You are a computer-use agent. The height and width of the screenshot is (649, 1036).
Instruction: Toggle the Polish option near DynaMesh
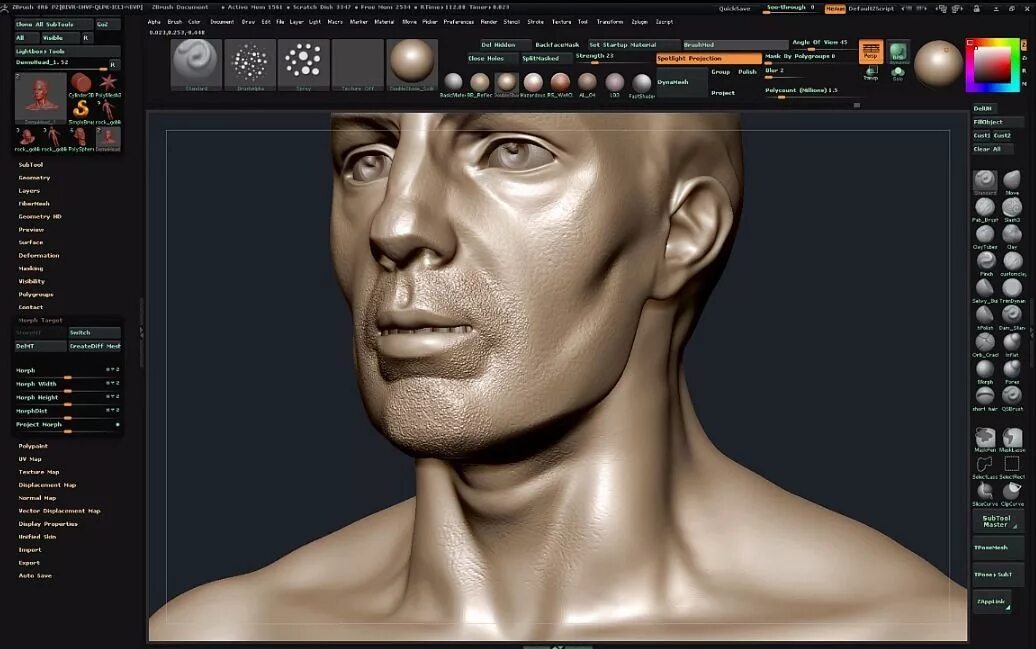[747, 71]
